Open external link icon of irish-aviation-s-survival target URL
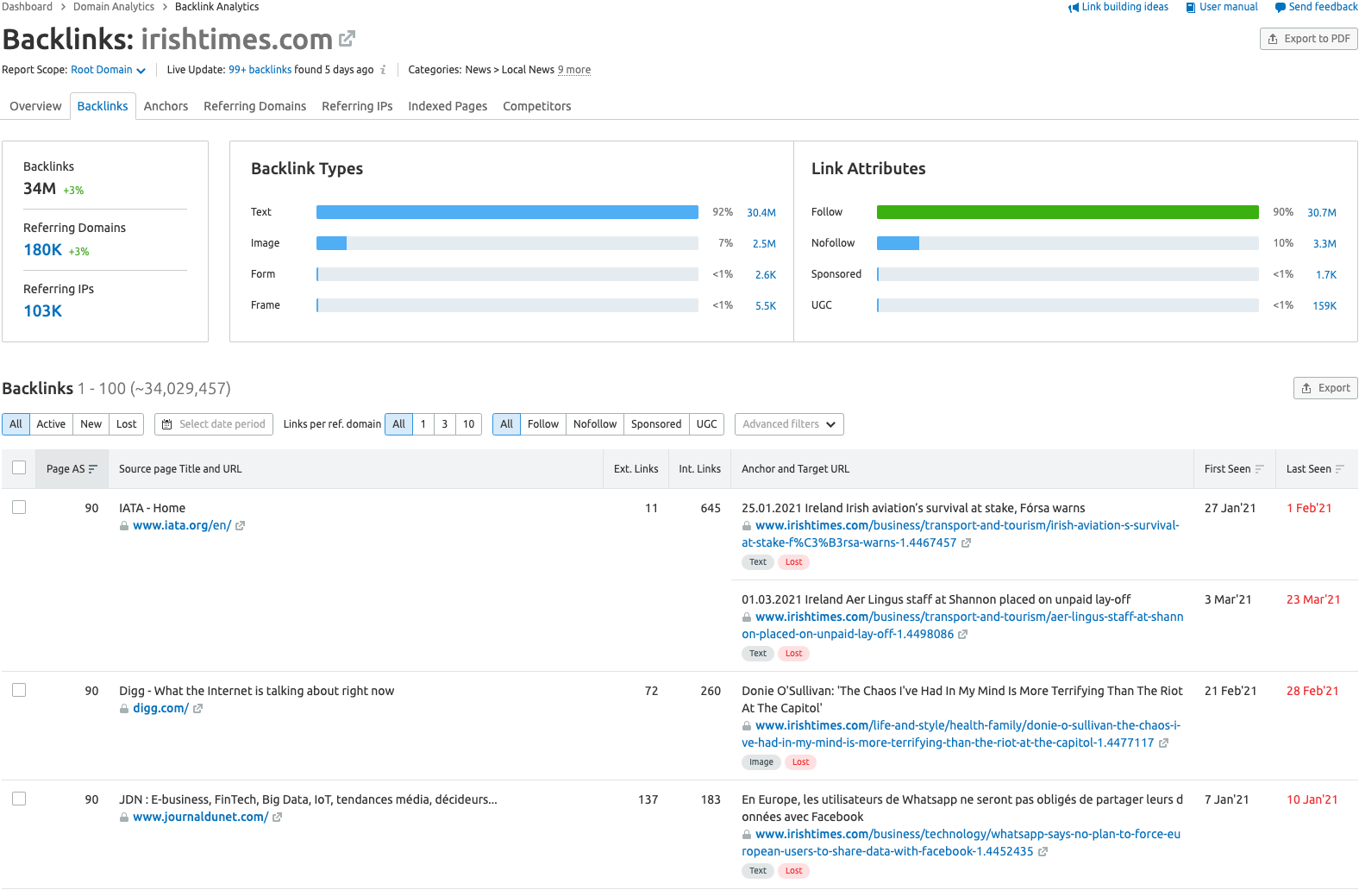The height and width of the screenshot is (896, 1359). pyautogui.click(x=967, y=543)
